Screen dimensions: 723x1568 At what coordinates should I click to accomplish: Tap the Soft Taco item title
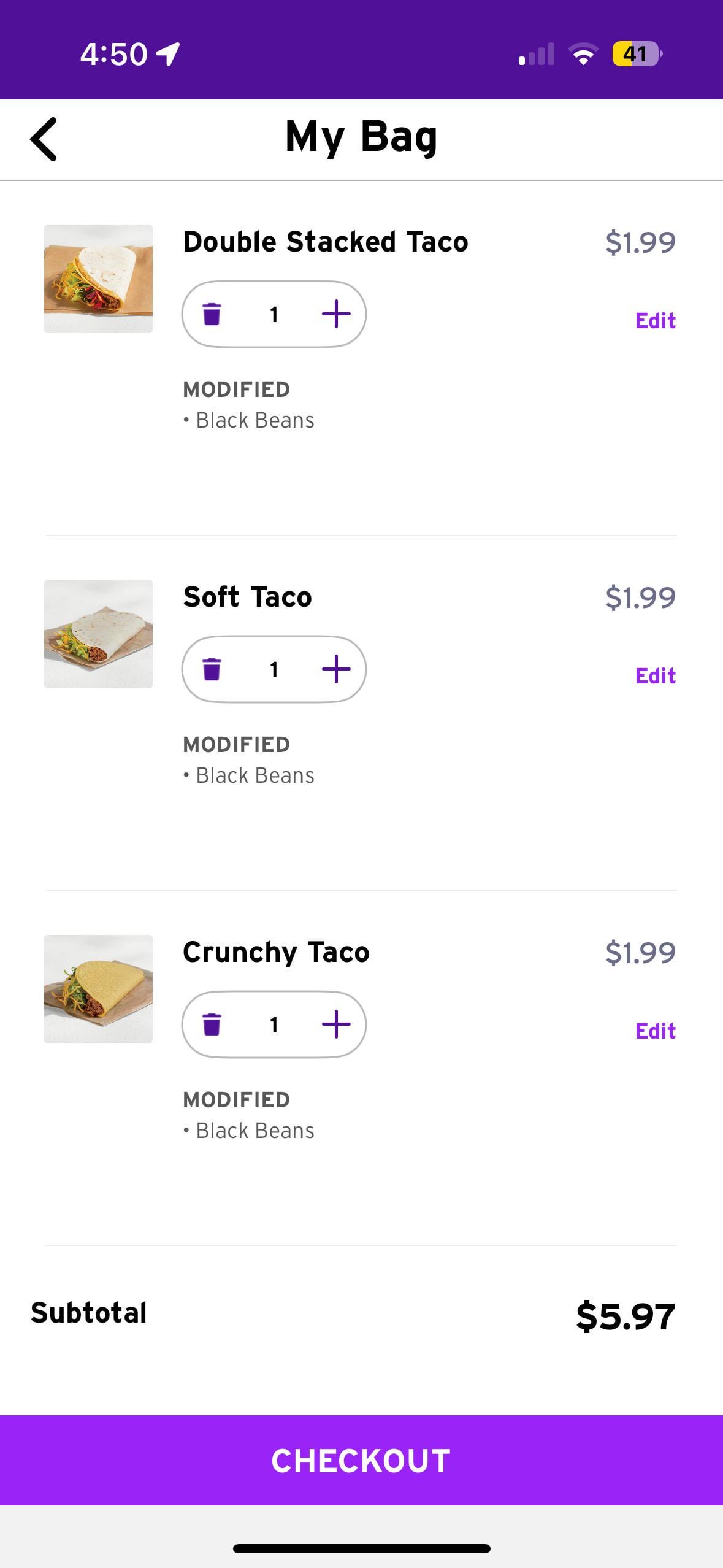coord(247,597)
